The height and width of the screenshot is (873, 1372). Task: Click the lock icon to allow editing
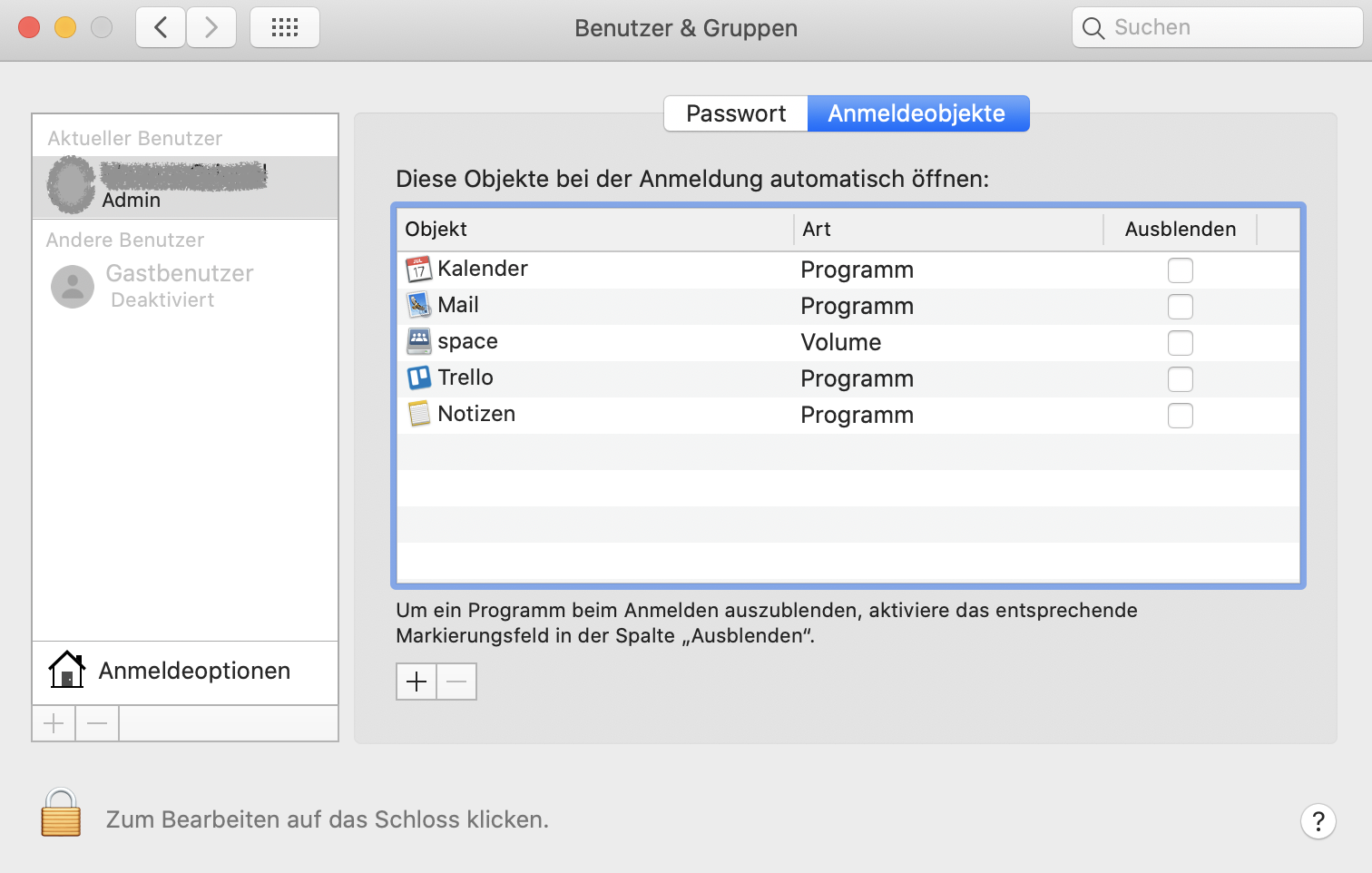61,812
